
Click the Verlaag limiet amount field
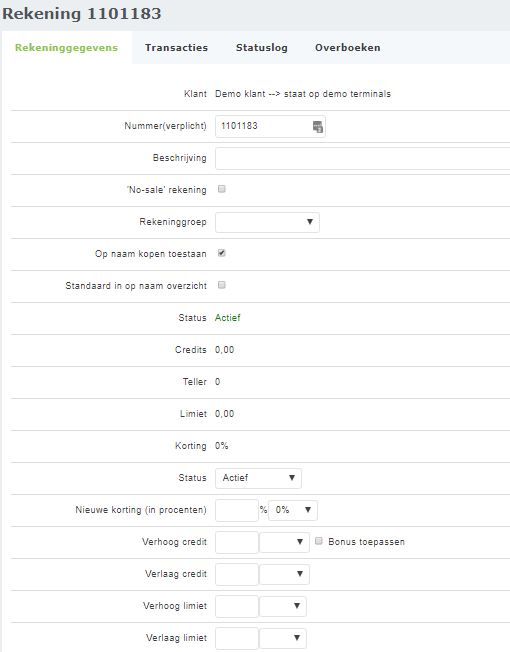click(x=237, y=638)
